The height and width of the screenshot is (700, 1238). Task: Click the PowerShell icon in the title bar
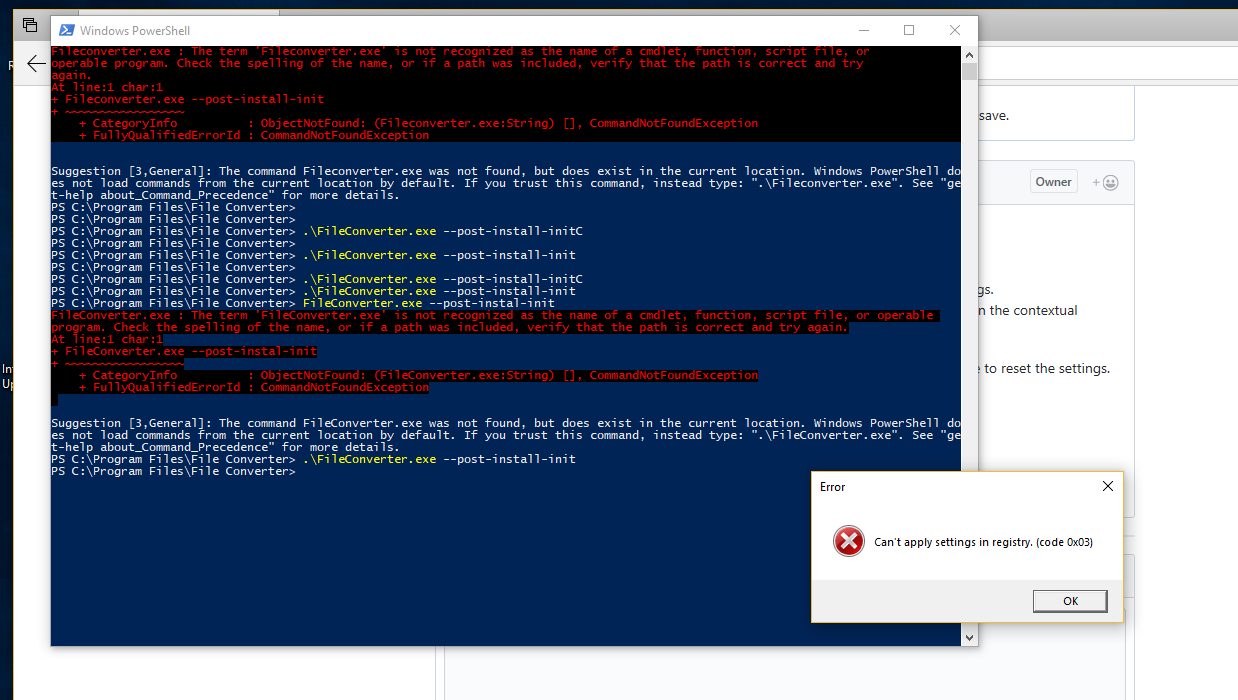tap(66, 31)
